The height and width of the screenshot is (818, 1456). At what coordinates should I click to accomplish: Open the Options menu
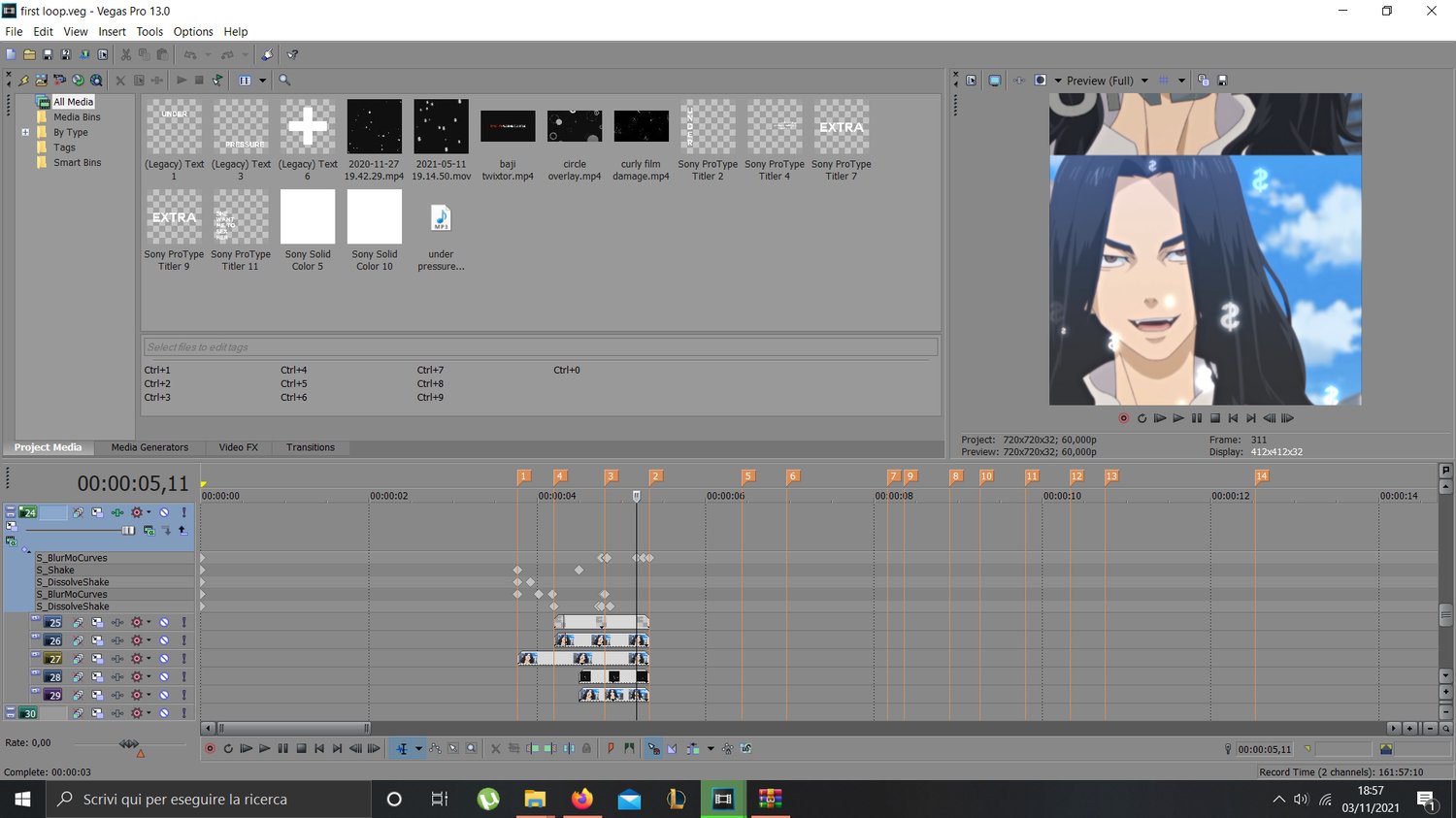(x=193, y=31)
